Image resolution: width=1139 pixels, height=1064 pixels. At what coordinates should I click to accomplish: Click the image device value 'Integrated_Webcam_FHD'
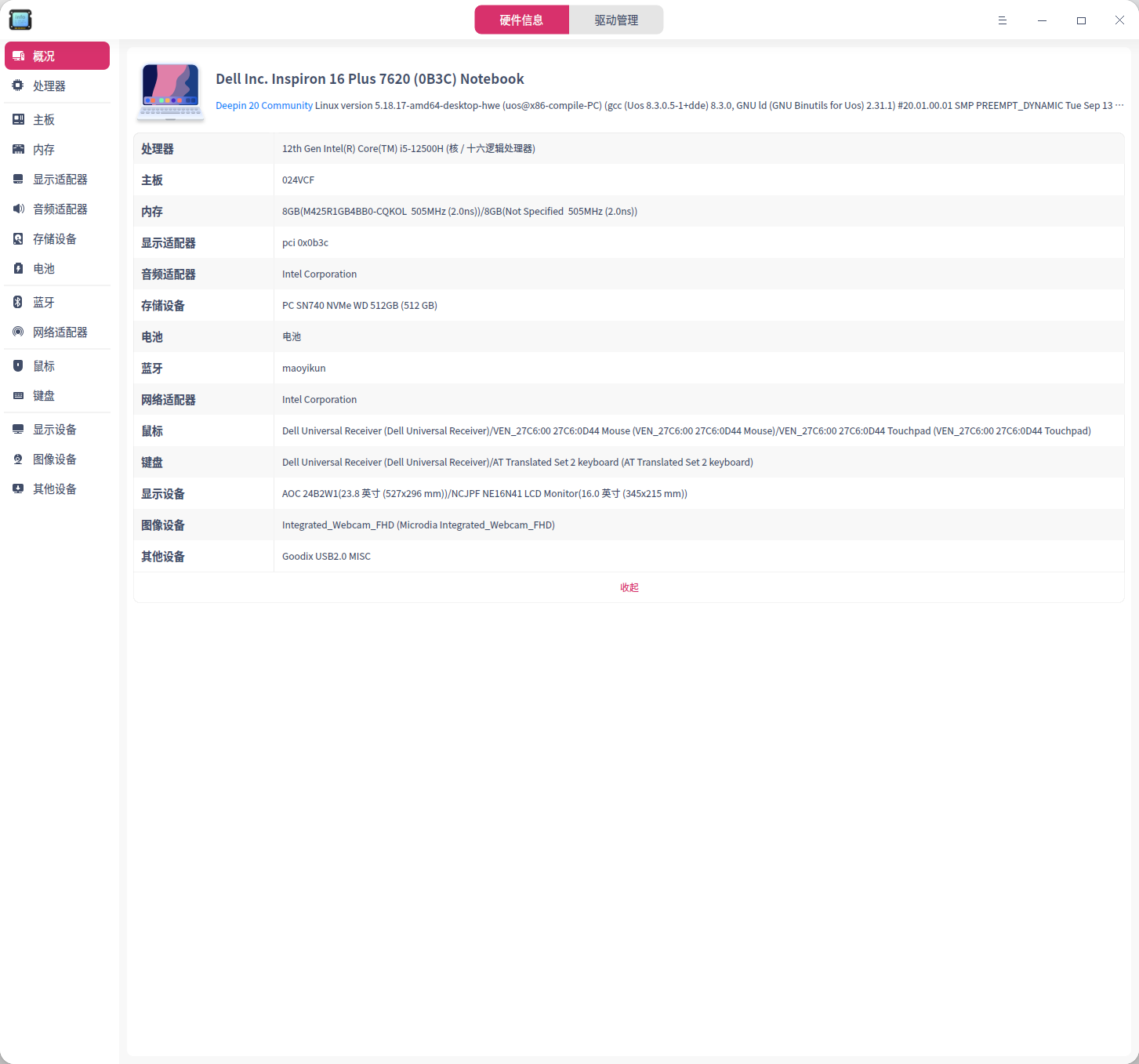338,525
